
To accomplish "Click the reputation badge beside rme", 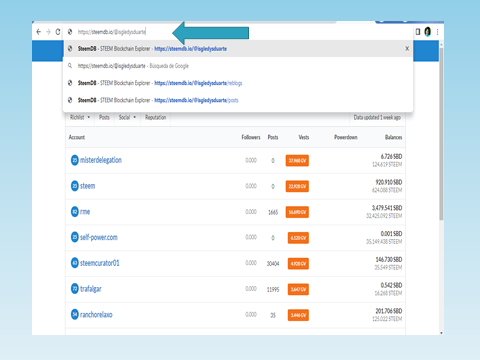I will [x=75, y=212].
